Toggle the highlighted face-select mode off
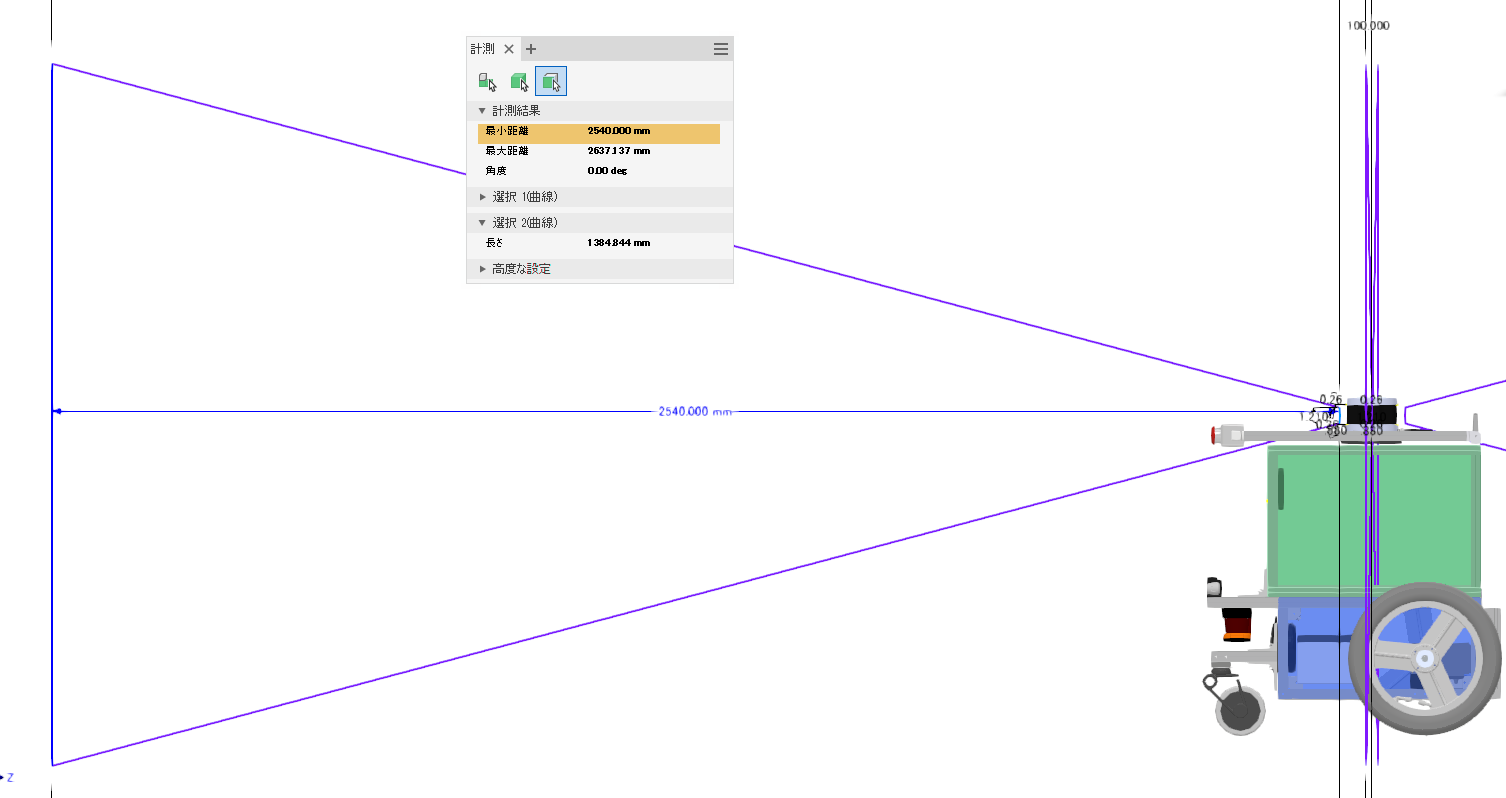This screenshot has width=1506, height=798. [x=551, y=81]
